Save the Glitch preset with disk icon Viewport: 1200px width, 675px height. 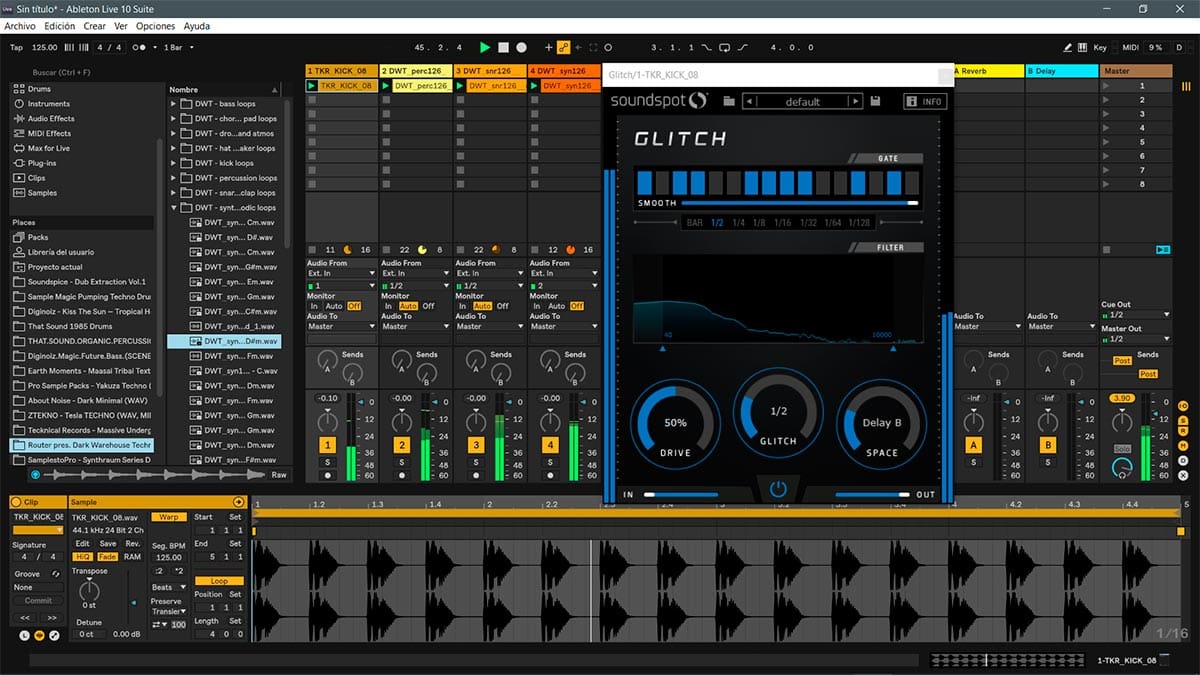pos(875,101)
